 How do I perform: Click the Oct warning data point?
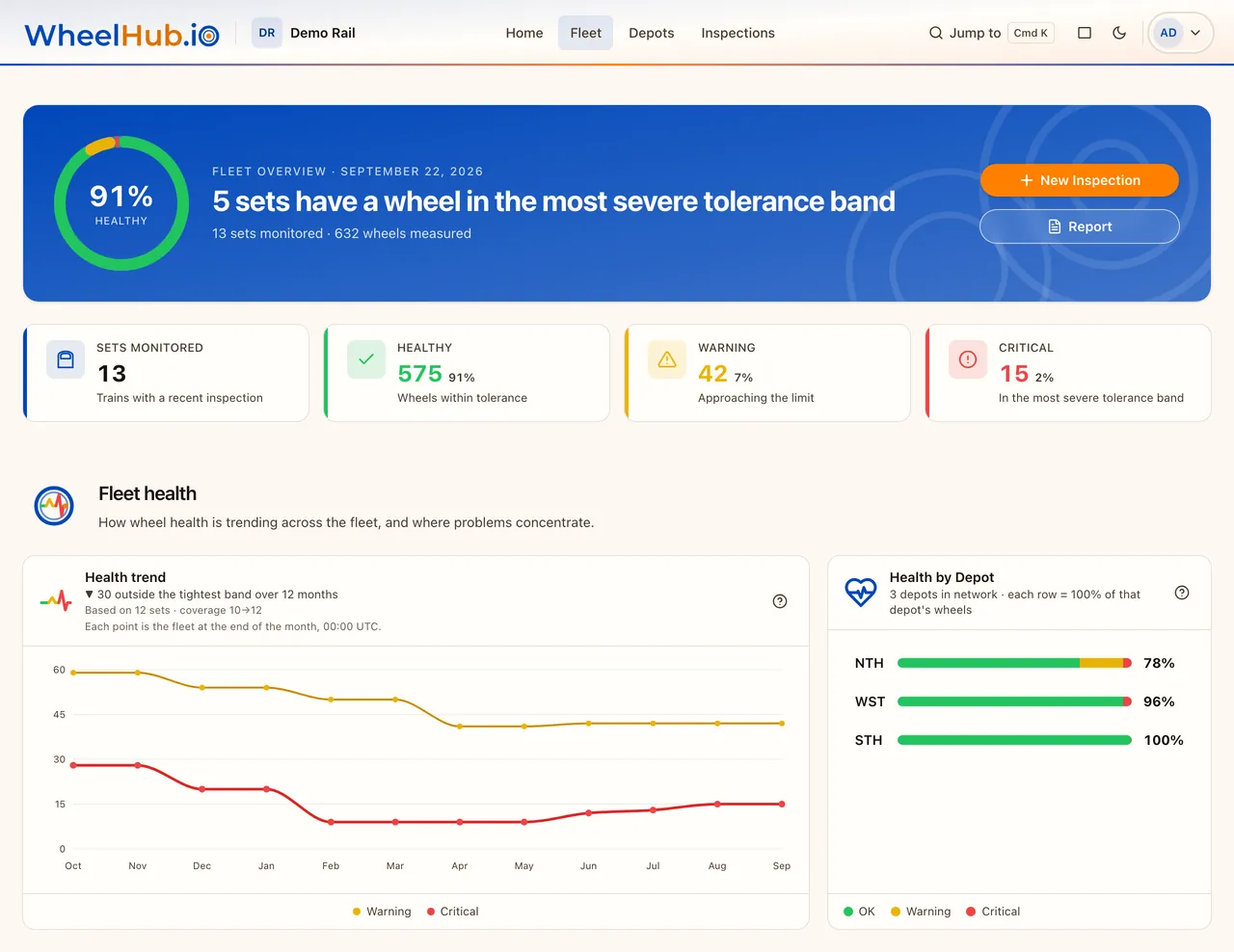pos(73,673)
